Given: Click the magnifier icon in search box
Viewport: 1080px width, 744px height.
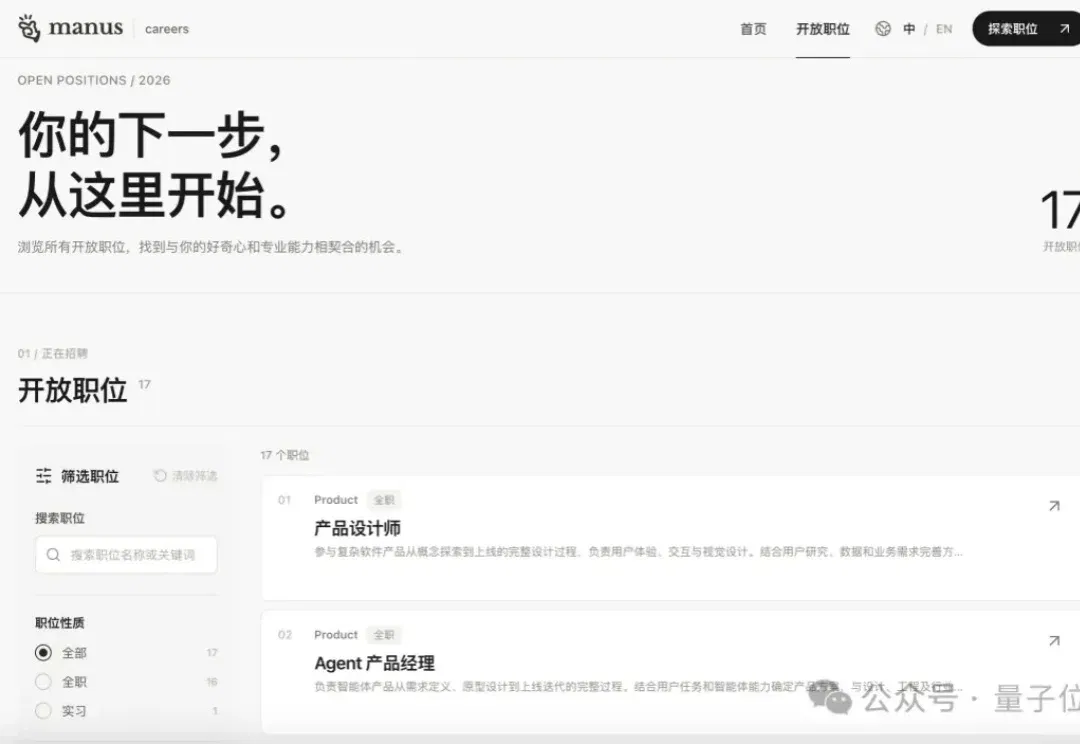Looking at the screenshot, I should point(53,555).
